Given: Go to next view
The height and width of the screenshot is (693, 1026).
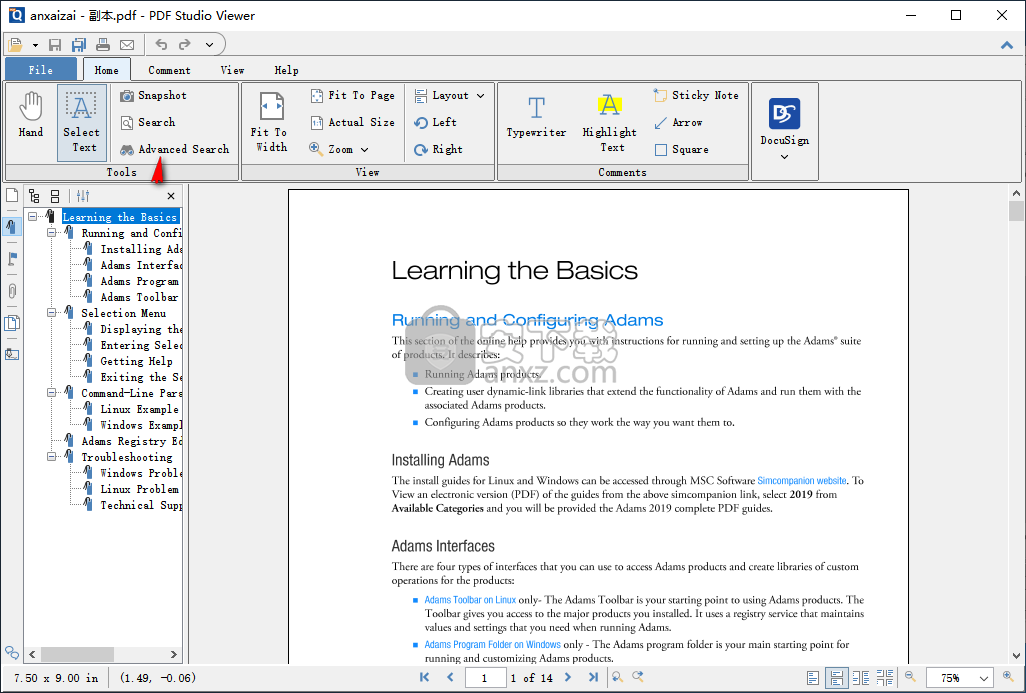Looking at the screenshot, I should coord(637,677).
